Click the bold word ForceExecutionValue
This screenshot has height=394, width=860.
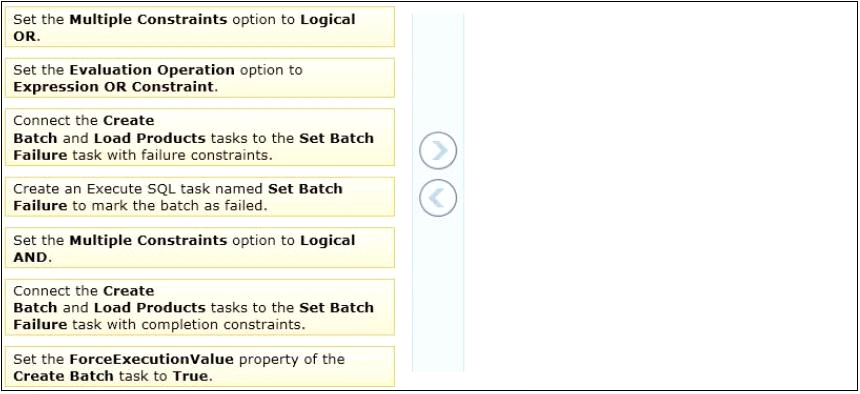[x=151, y=360]
